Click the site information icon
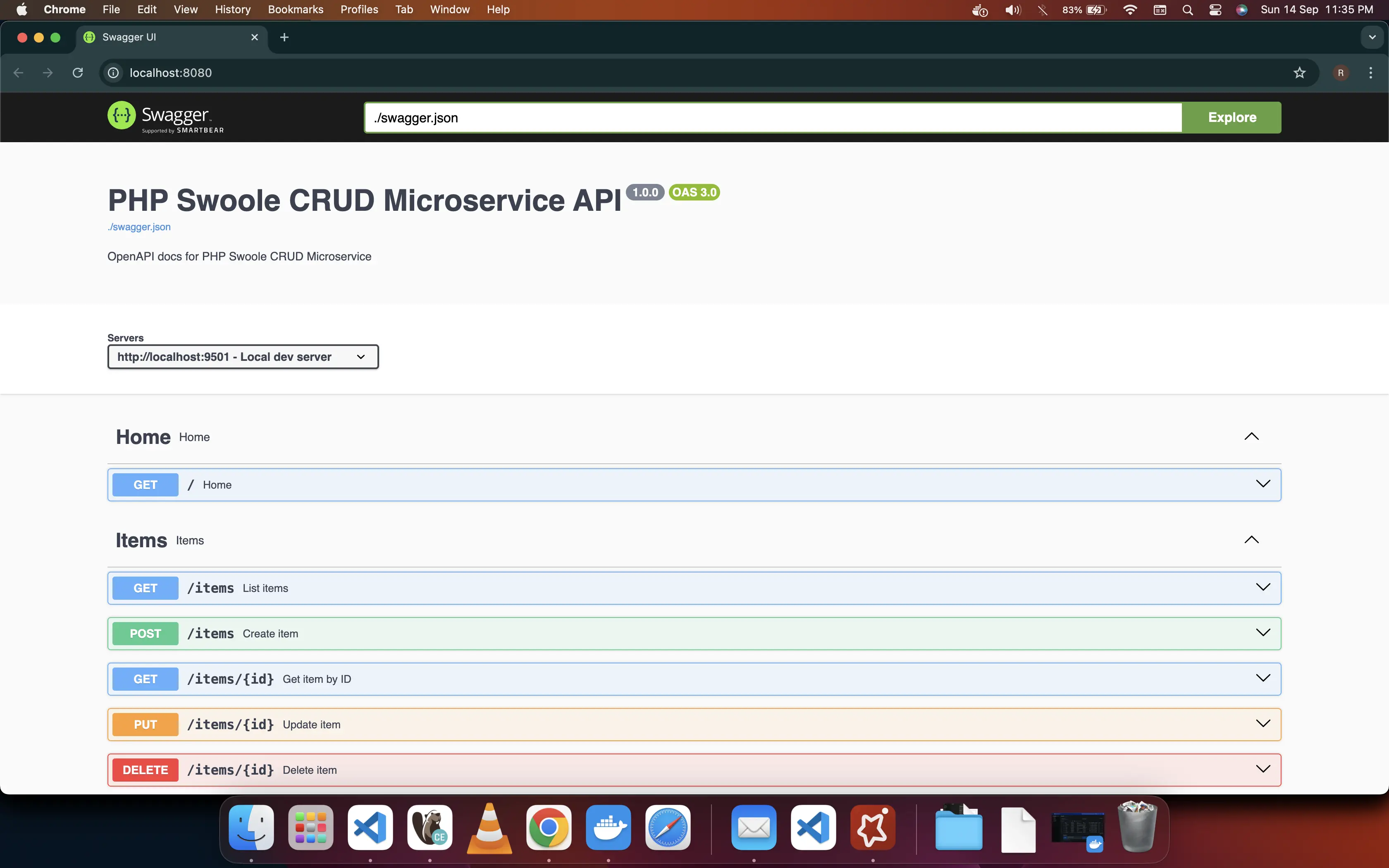This screenshot has height=868, width=1389. coord(114,73)
